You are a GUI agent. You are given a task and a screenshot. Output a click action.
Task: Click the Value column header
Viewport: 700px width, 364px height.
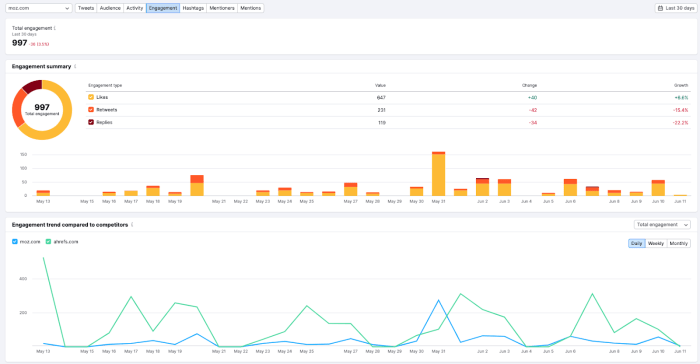[380, 85]
